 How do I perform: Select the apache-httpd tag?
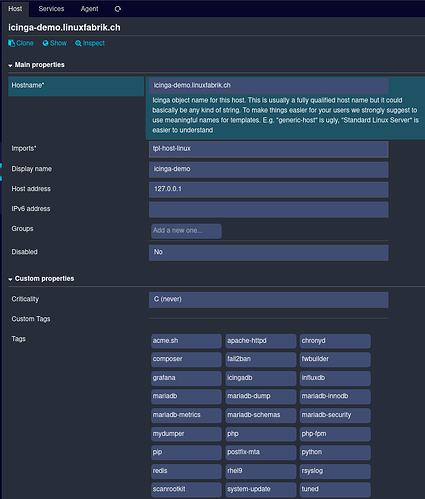point(261,341)
